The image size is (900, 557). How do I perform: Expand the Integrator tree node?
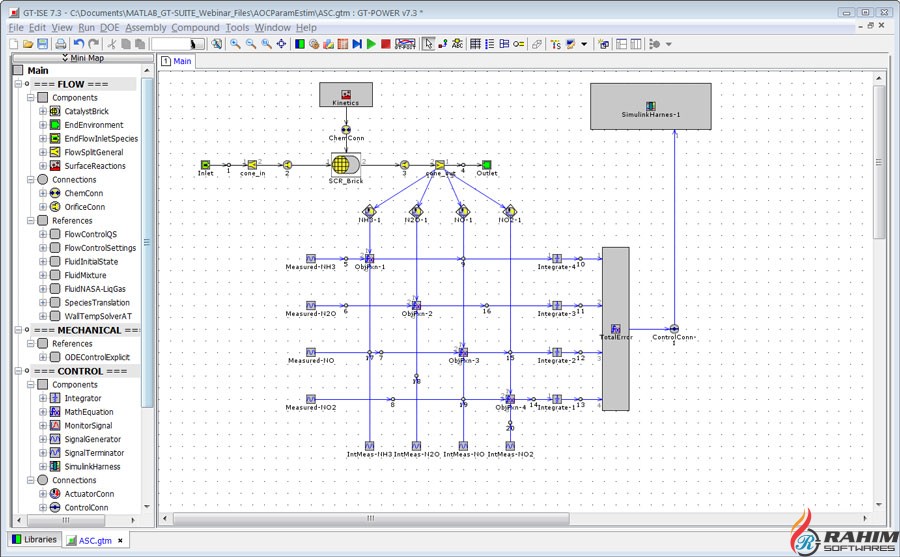[x=43, y=398]
